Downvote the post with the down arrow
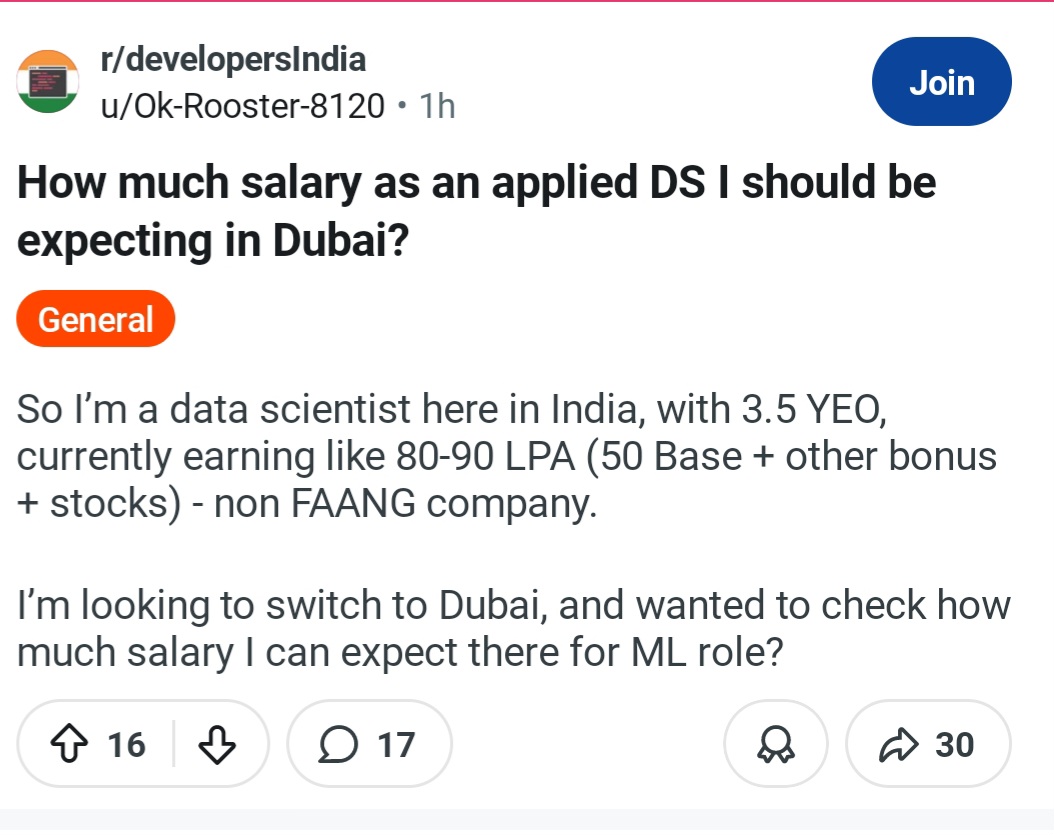 tap(217, 744)
